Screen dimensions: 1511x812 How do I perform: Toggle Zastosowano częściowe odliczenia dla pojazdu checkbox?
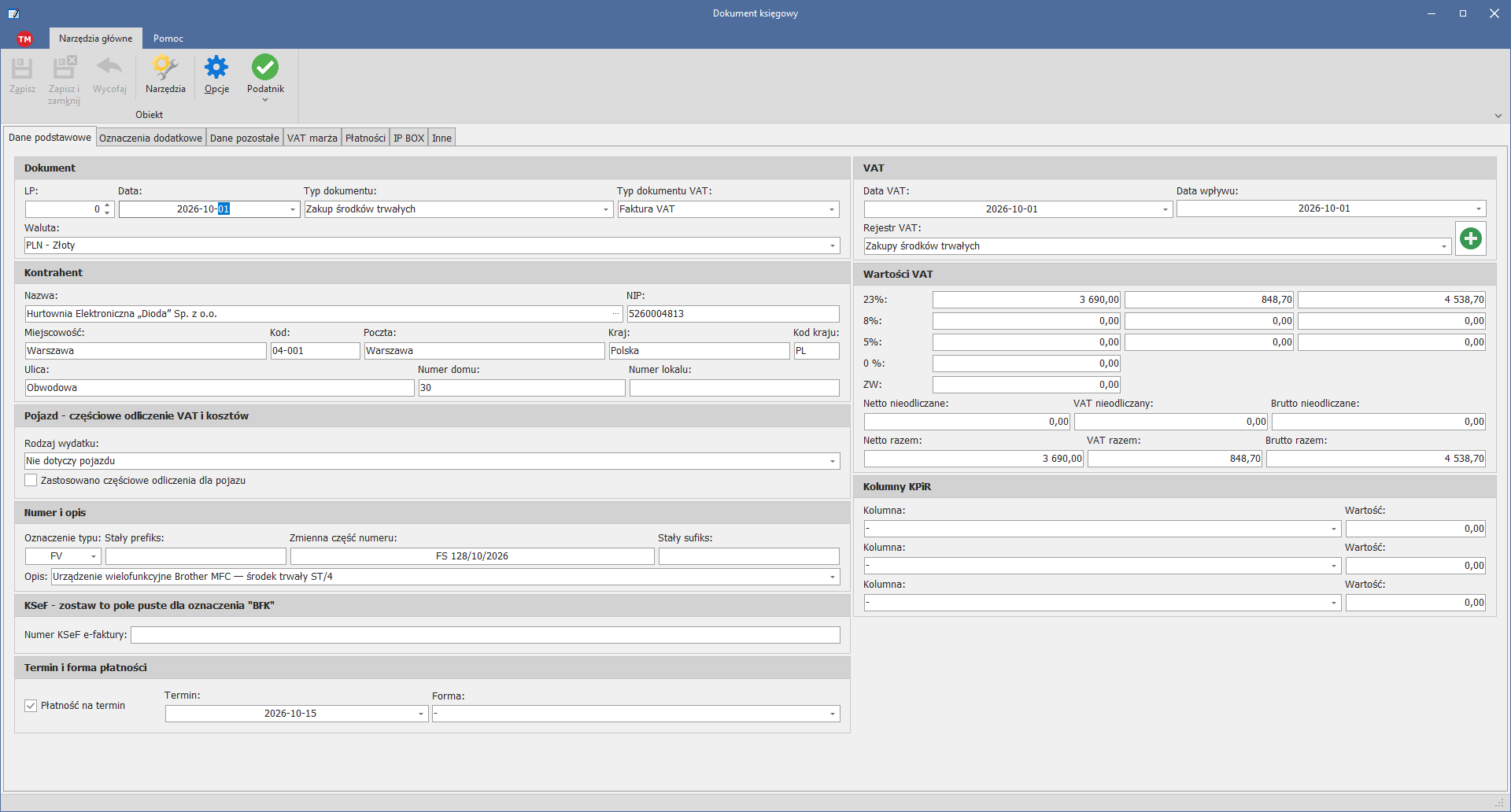(x=31, y=481)
